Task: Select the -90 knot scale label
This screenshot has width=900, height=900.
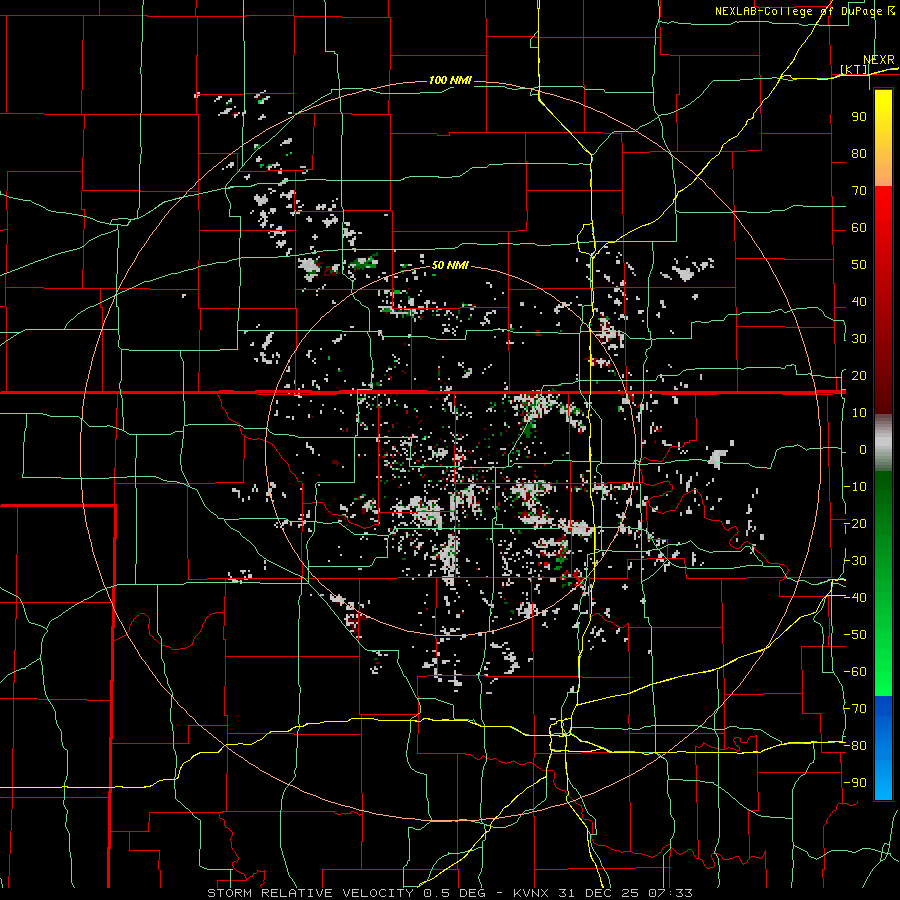Action: [855, 782]
